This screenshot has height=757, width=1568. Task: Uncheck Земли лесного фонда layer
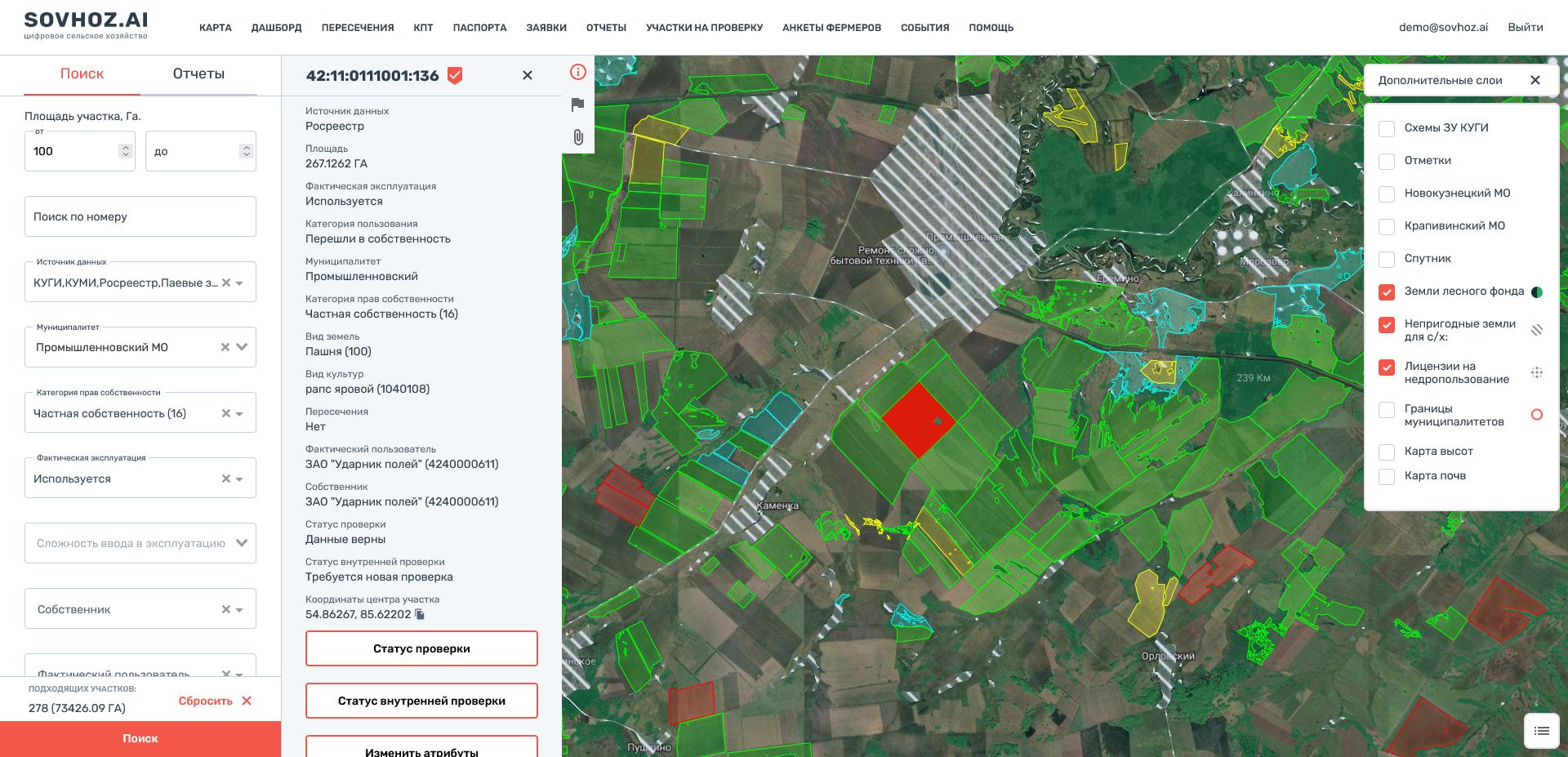(x=1387, y=292)
